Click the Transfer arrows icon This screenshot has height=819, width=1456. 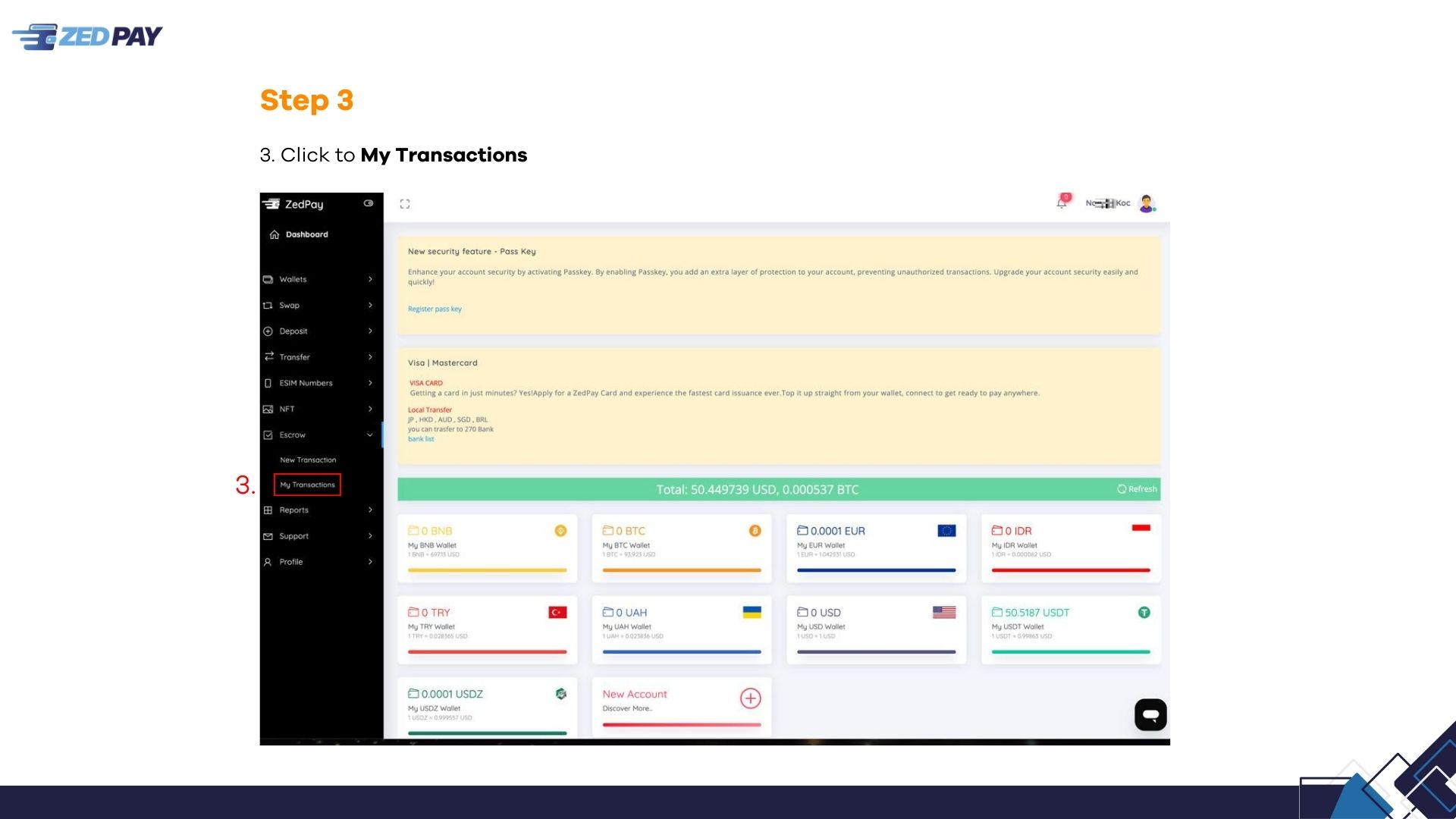click(x=268, y=356)
